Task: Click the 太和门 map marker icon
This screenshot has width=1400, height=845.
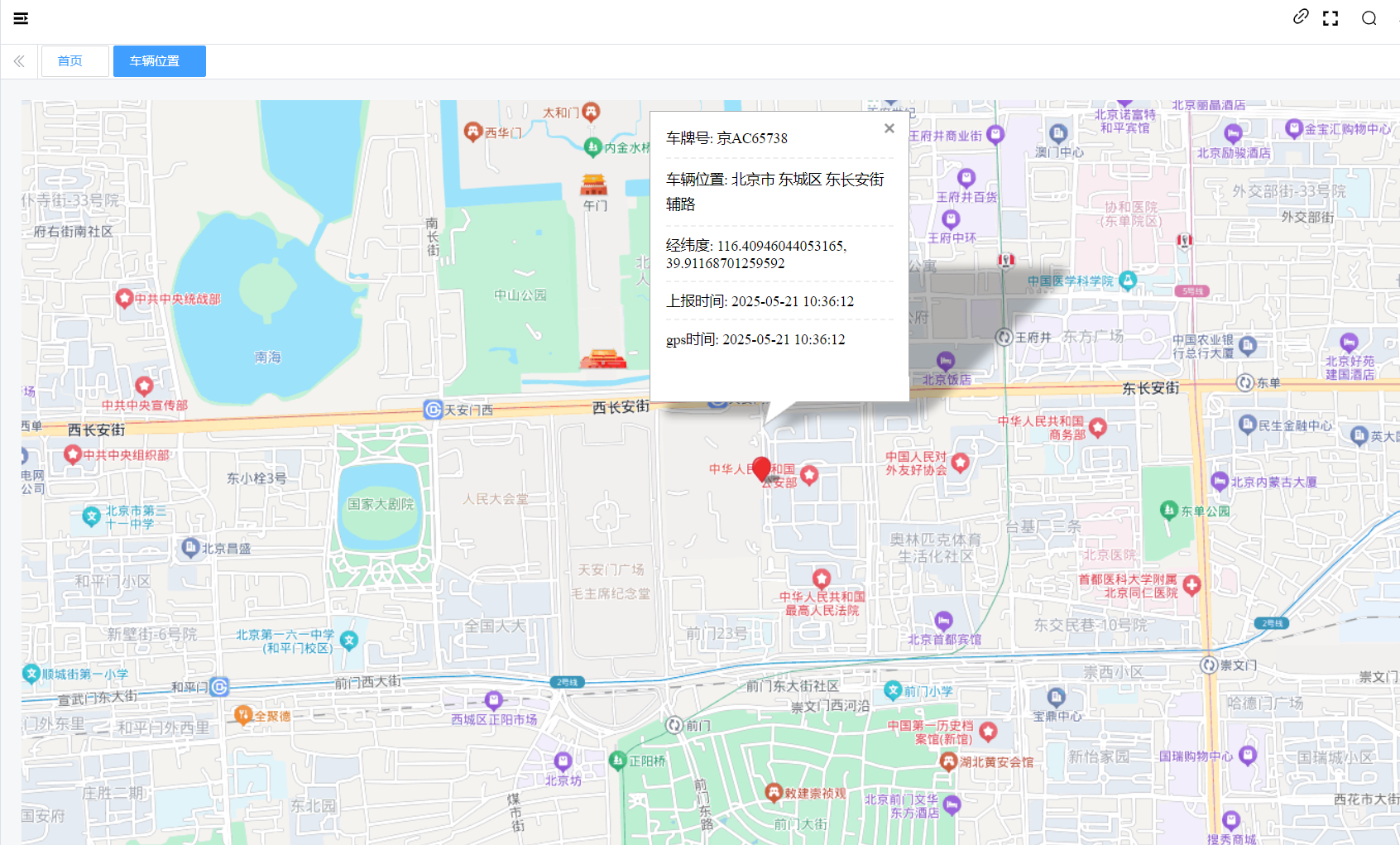Action: point(591,111)
